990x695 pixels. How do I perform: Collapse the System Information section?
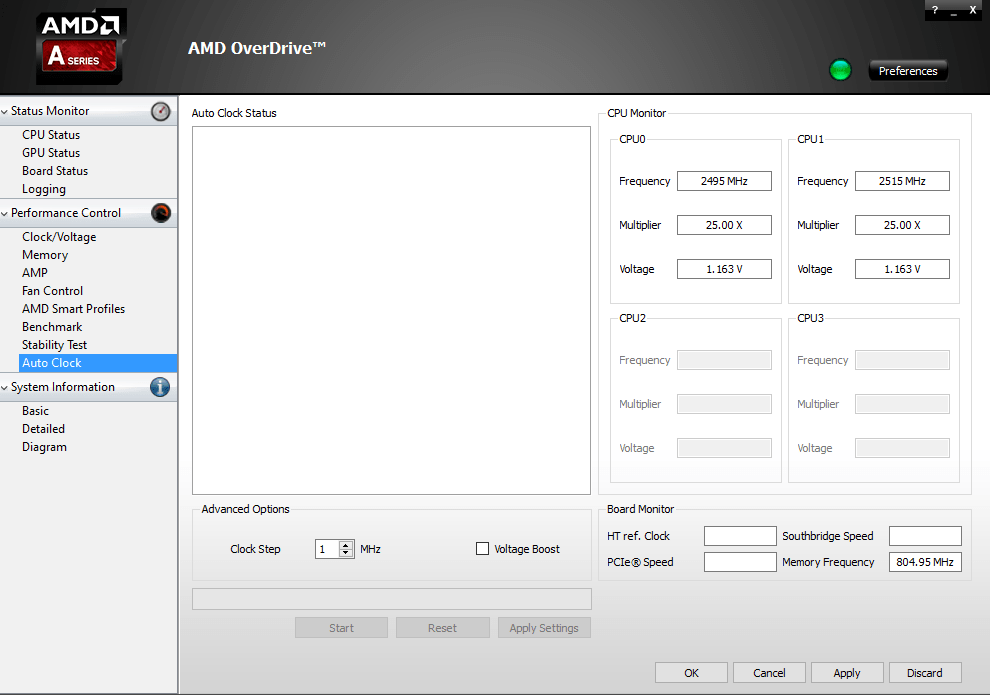pos(4,388)
